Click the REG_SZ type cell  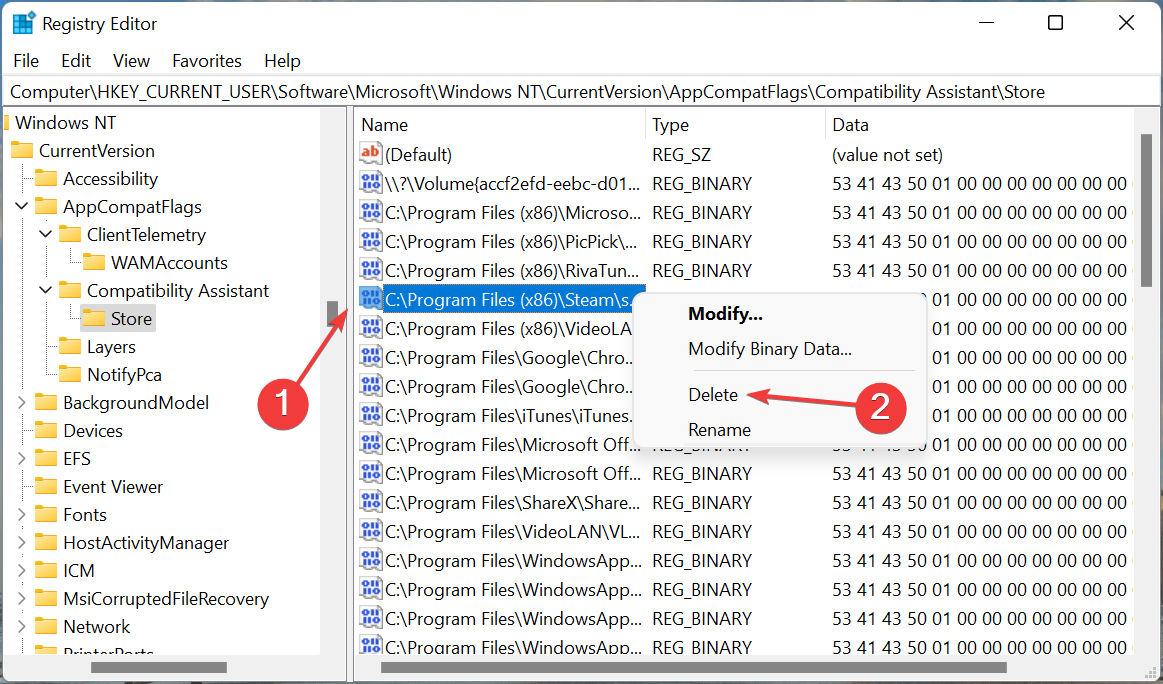(x=681, y=154)
